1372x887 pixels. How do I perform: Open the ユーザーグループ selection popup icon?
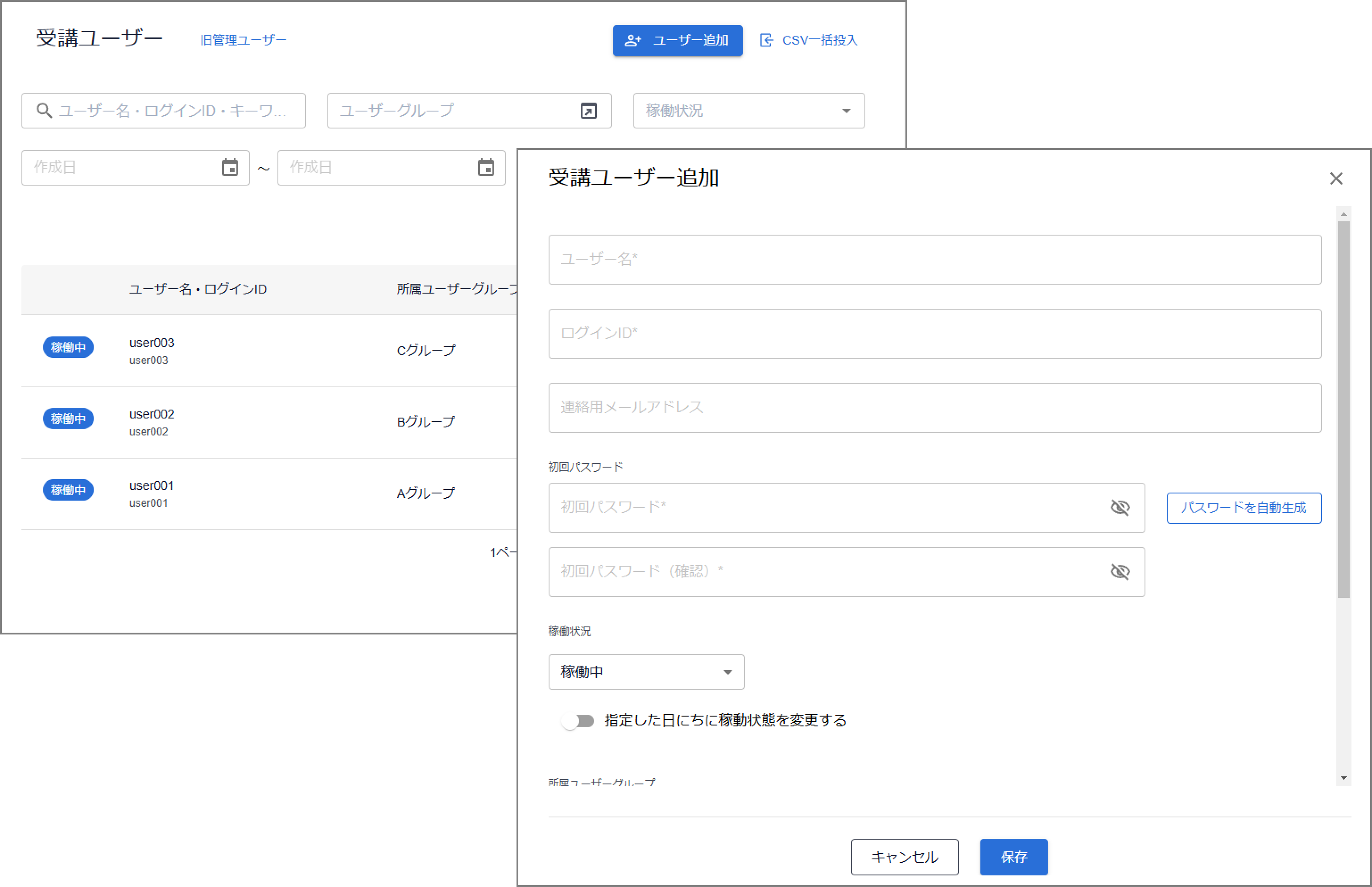click(x=588, y=111)
